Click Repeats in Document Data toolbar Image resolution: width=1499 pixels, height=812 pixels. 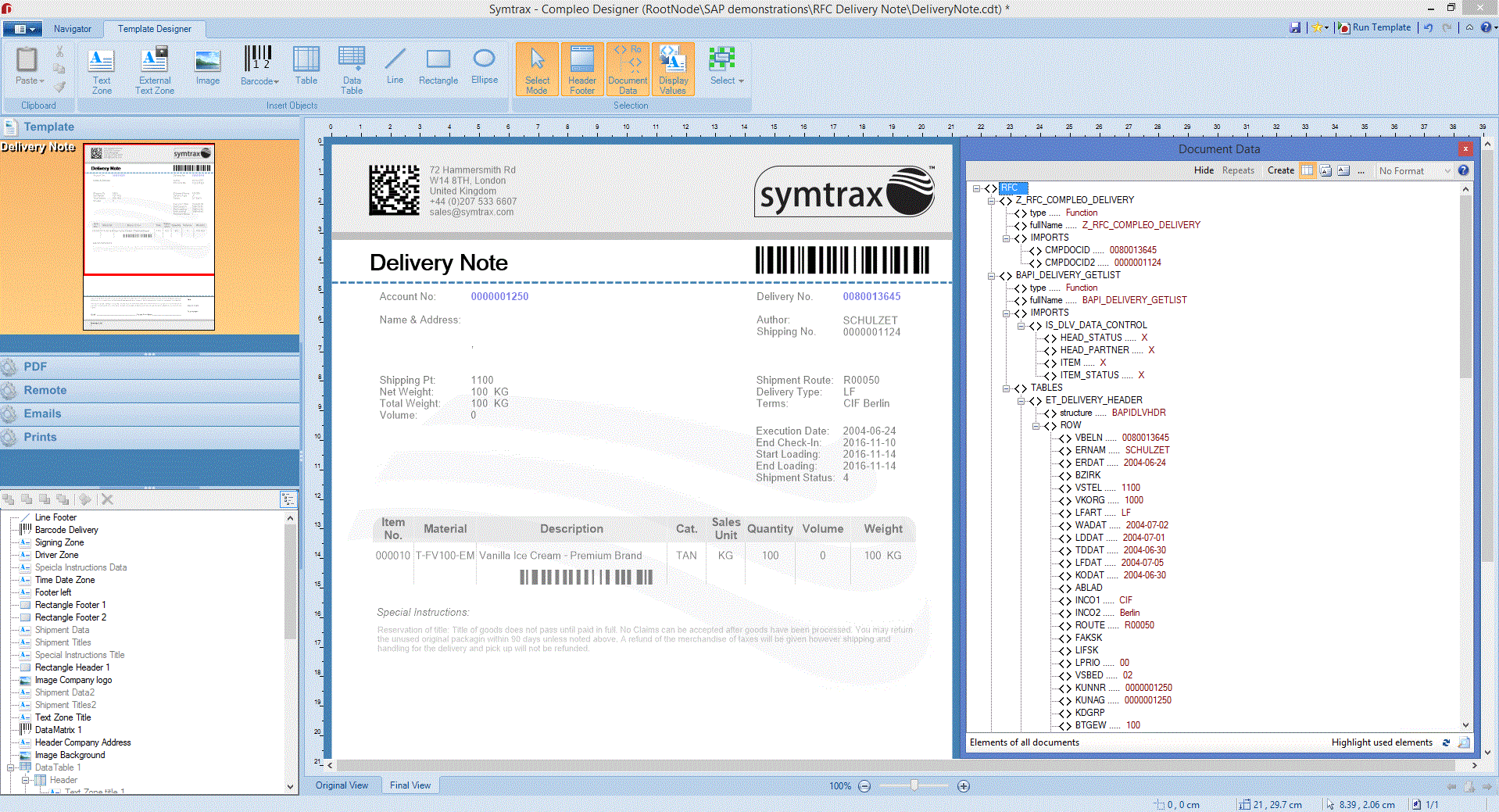pyautogui.click(x=1238, y=170)
